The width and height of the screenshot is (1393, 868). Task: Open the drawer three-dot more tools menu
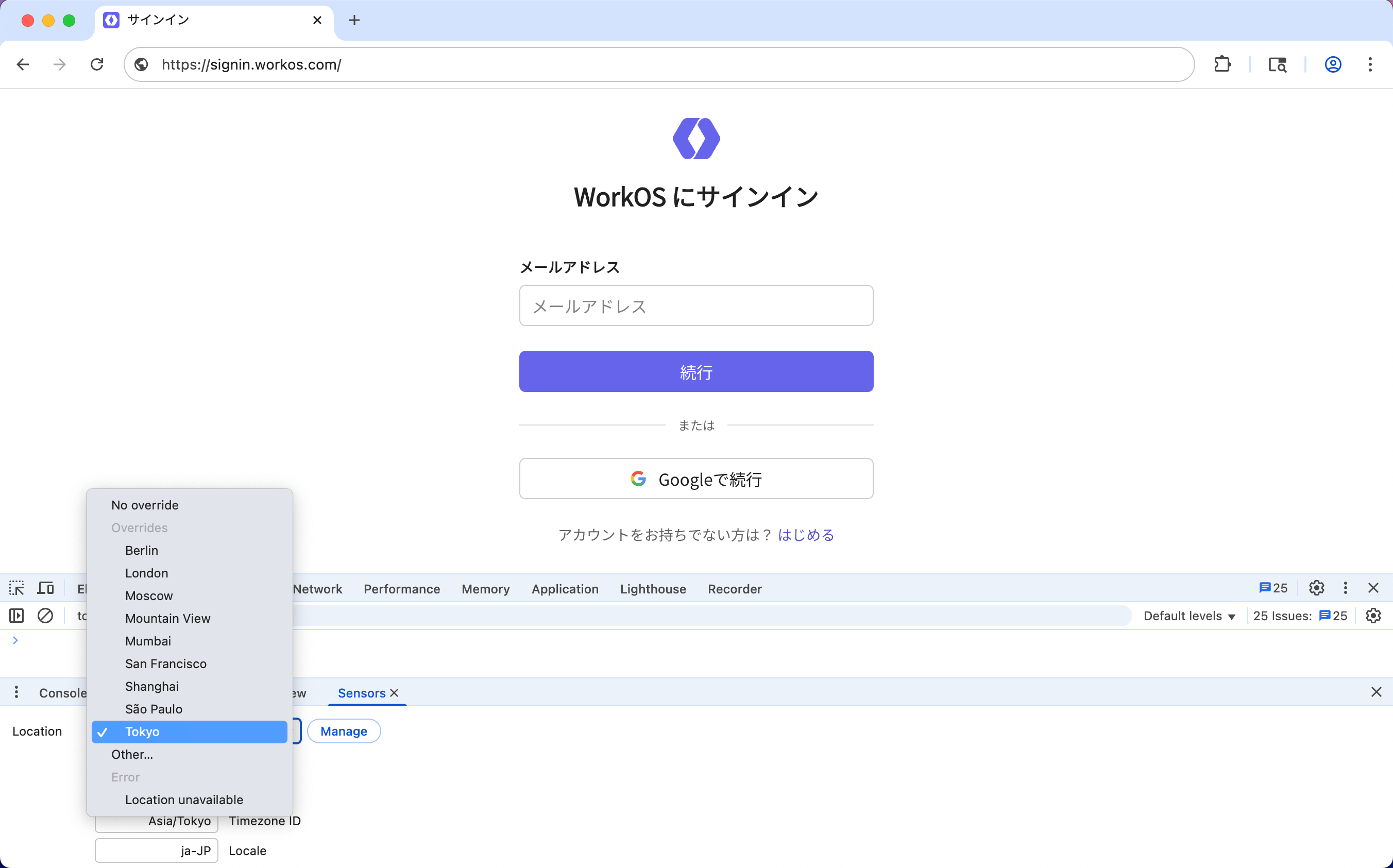click(16, 692)
